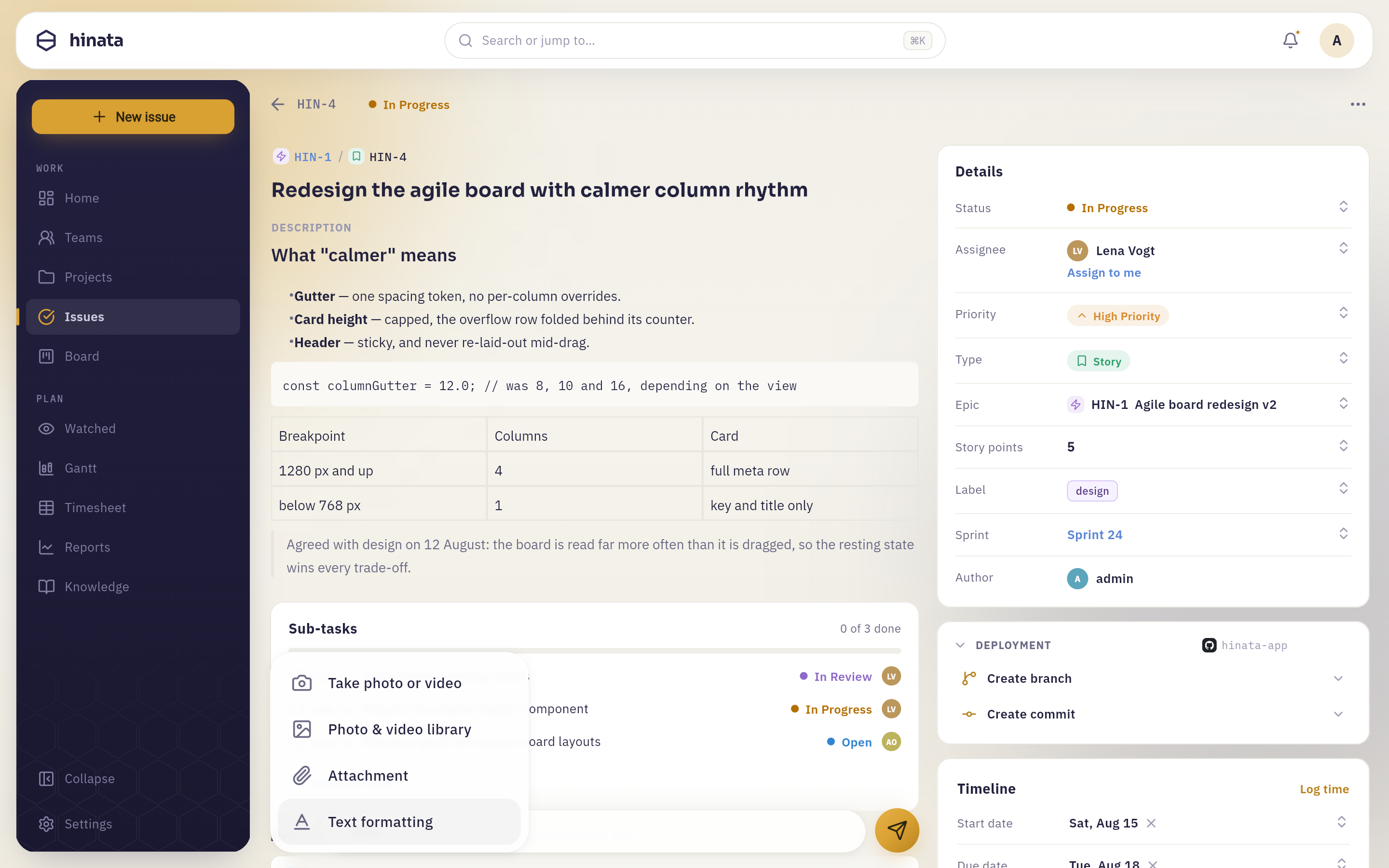Click the Sub-tasks progress bar
Viewport: 1389px width, 868px height.
[595, 651]
